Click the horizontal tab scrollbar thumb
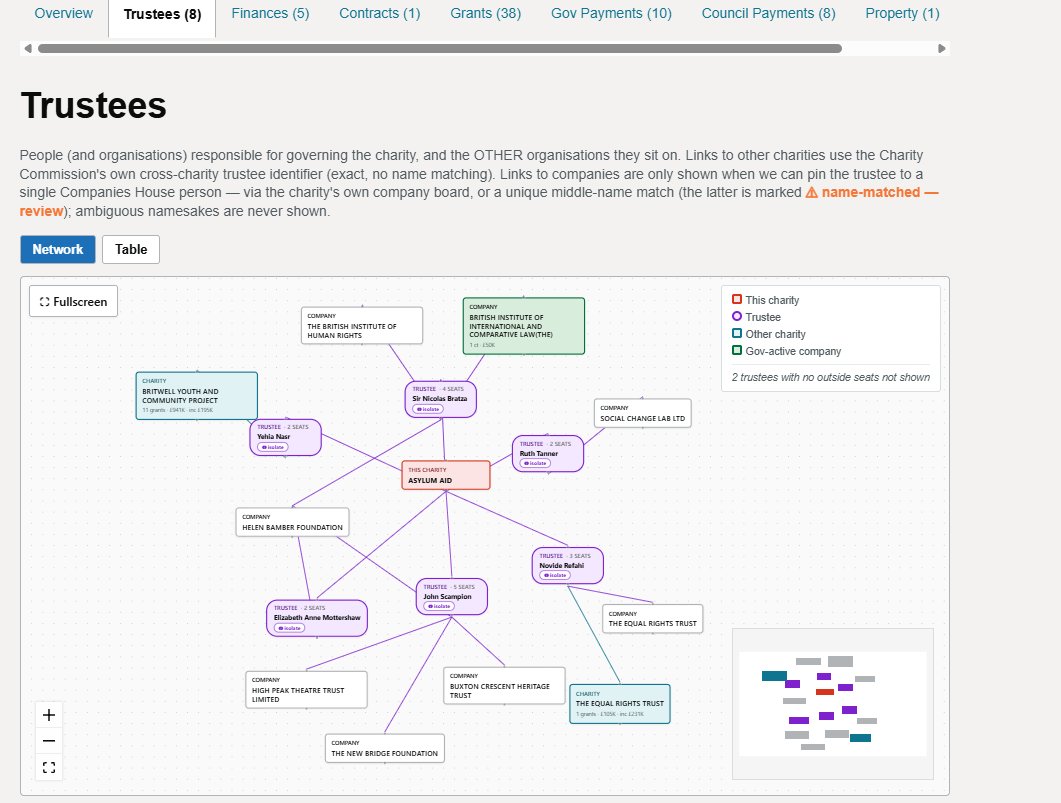This screenshot has width=1061, height=803. pyautogui.click(x=440, y=49)
